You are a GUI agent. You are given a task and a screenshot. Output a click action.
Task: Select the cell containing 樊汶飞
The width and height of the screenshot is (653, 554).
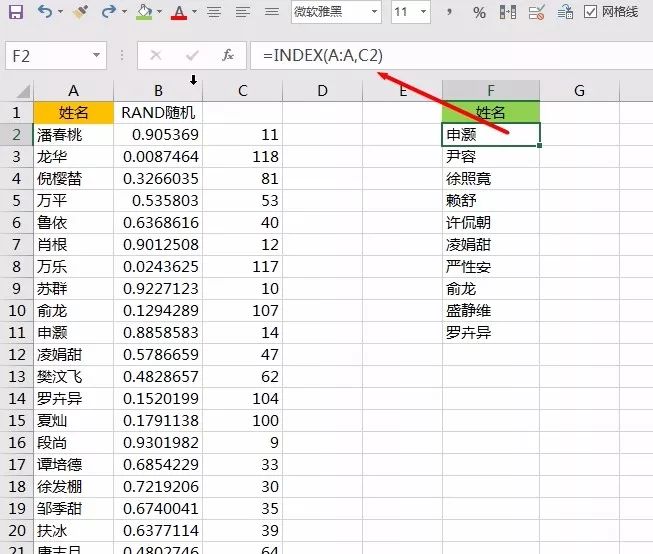point(73,377)
